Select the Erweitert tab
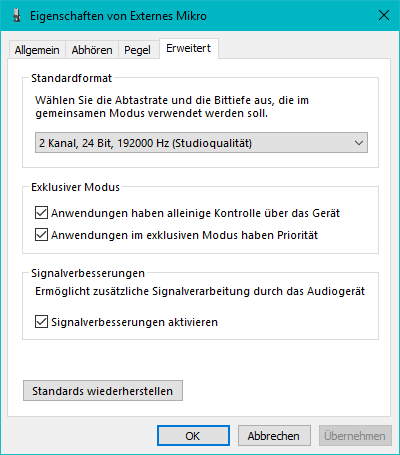Screen dimensions: 400x455 (x=189, y=48)
